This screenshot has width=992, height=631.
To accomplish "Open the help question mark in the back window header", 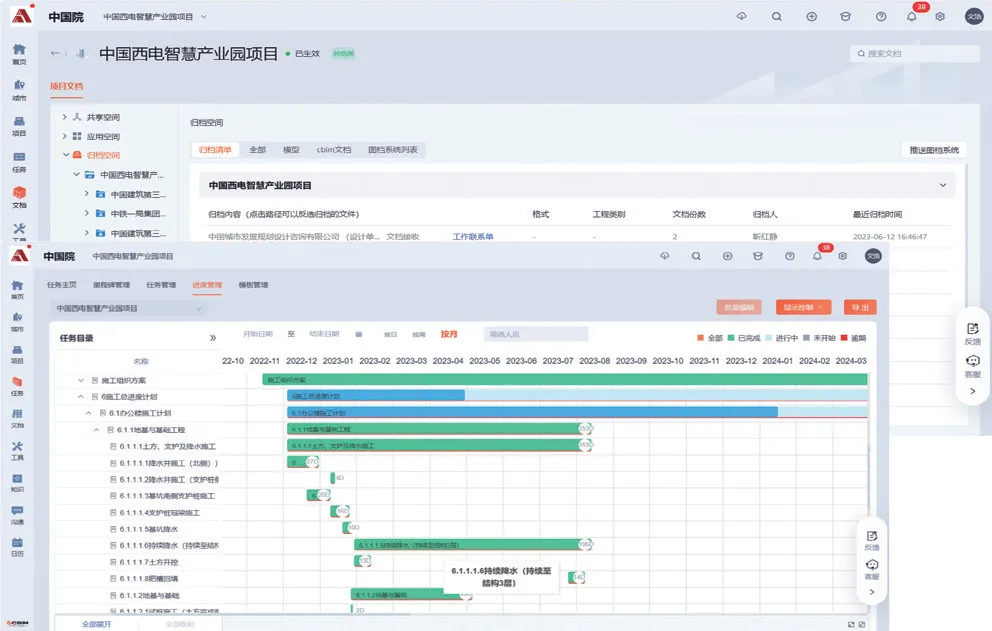I will (881, 16).
